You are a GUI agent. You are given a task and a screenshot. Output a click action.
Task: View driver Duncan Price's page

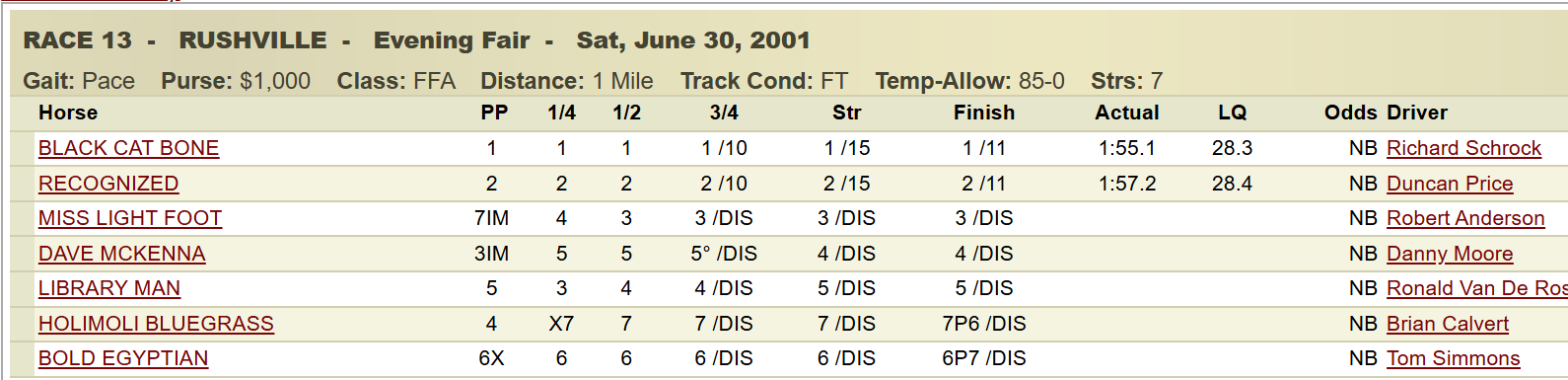coord(1450,184)
